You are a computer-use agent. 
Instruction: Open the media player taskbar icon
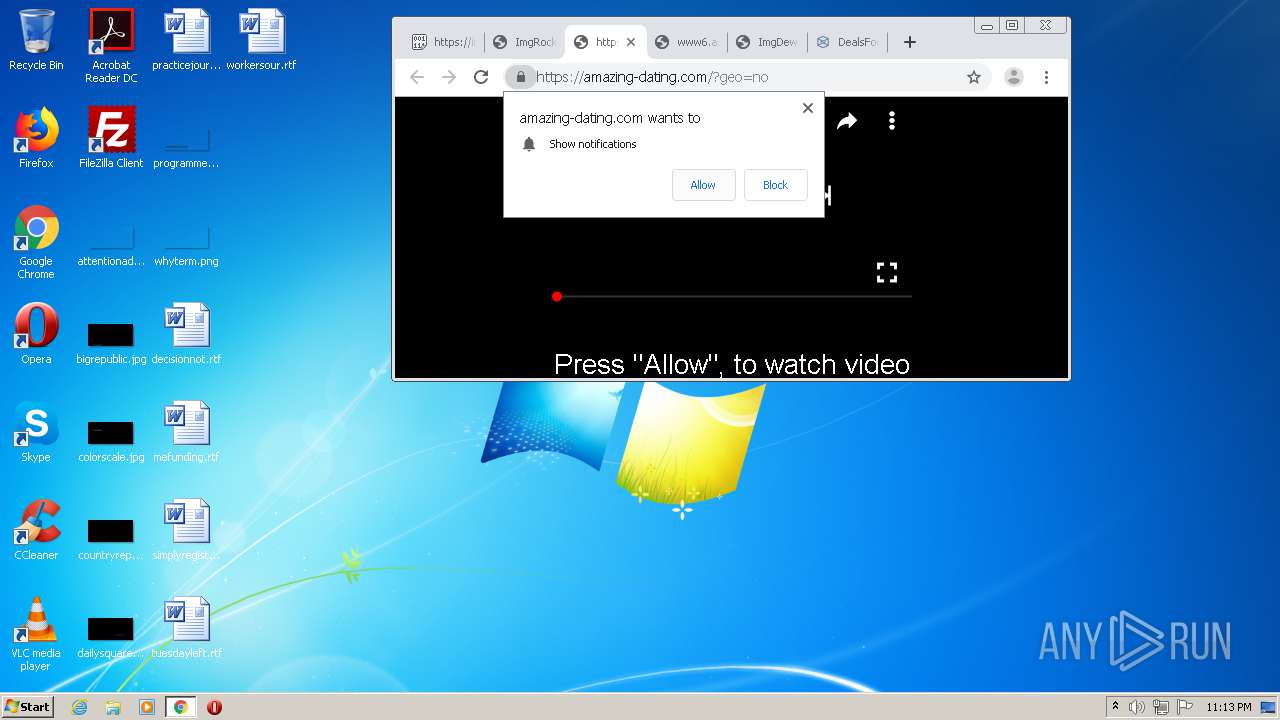[x=147, y=707]
